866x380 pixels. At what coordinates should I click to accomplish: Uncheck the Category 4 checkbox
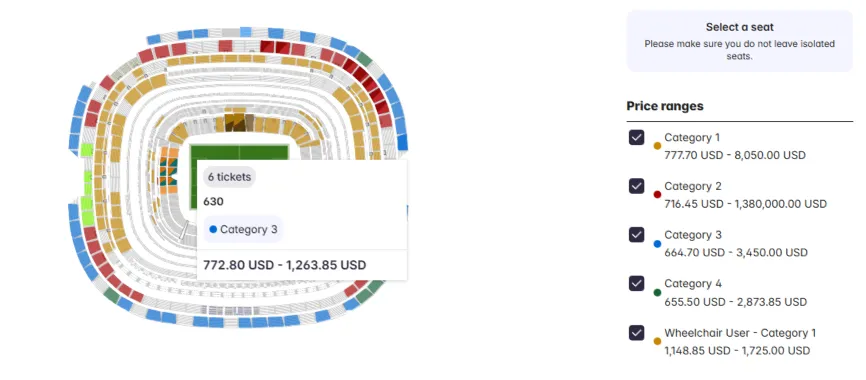636,284
